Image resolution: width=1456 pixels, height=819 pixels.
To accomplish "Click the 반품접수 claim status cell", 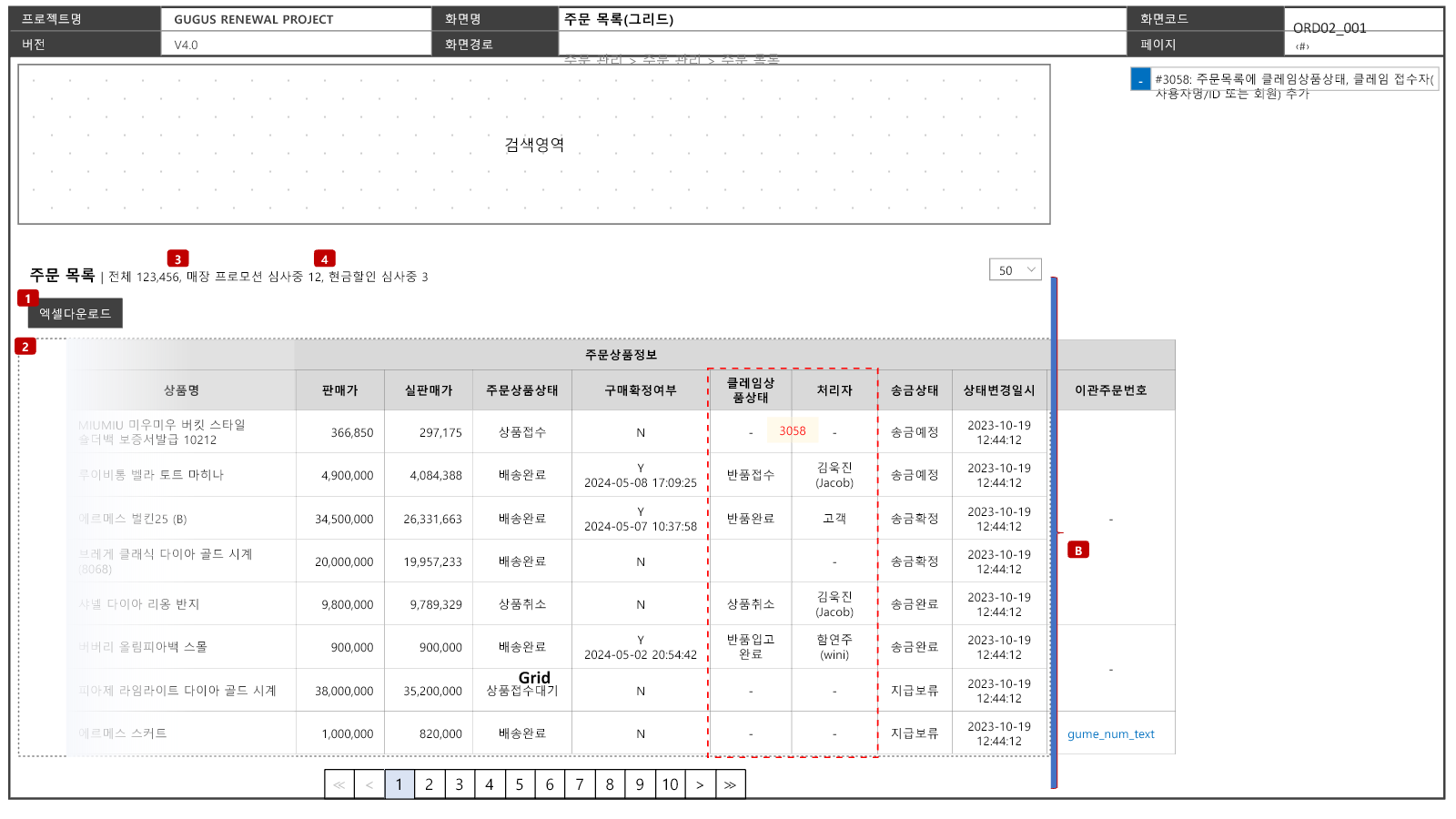I will [751, 475].
